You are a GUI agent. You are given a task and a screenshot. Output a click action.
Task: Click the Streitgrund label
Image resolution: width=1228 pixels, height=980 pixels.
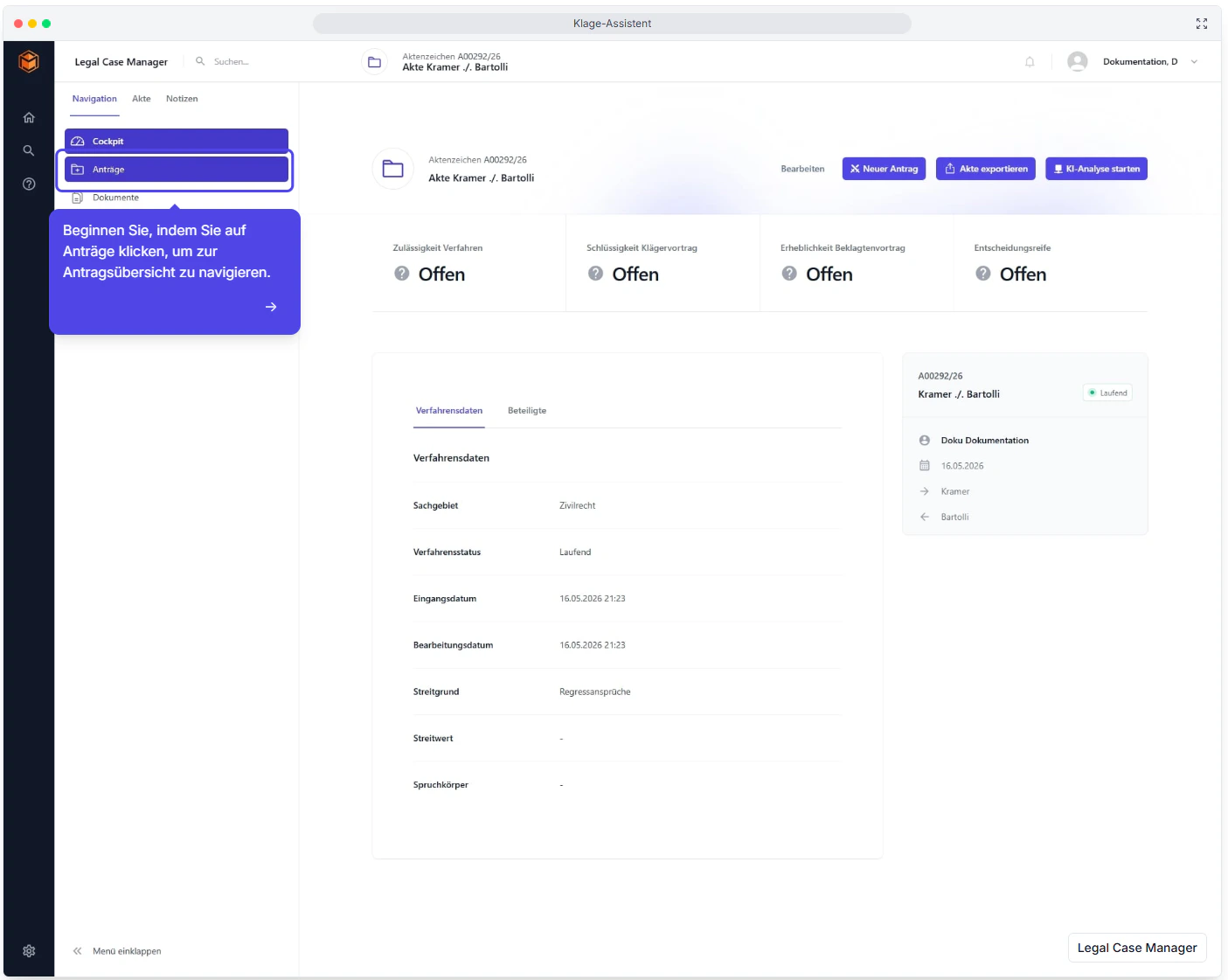tap(436, 692)
